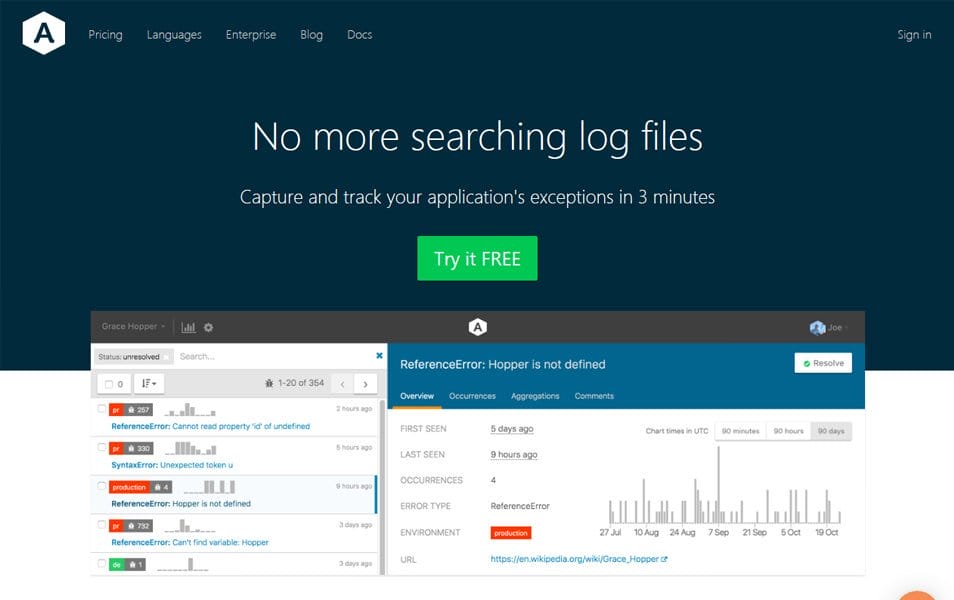The image size is (954, 600).
Task: Go to the next page of errors
Action: (x=366, y=384)
